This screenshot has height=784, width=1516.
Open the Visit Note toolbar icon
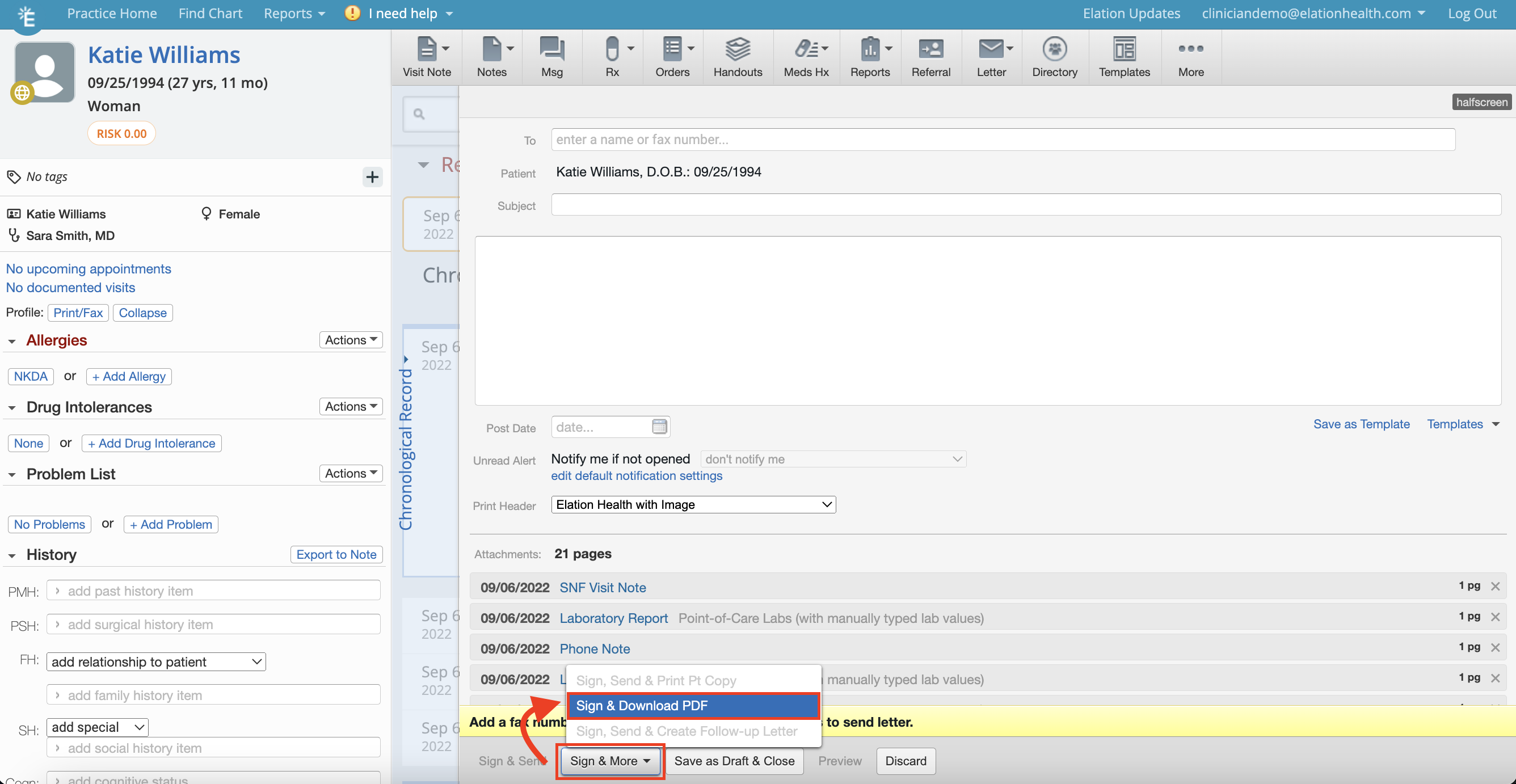(427, 49)
